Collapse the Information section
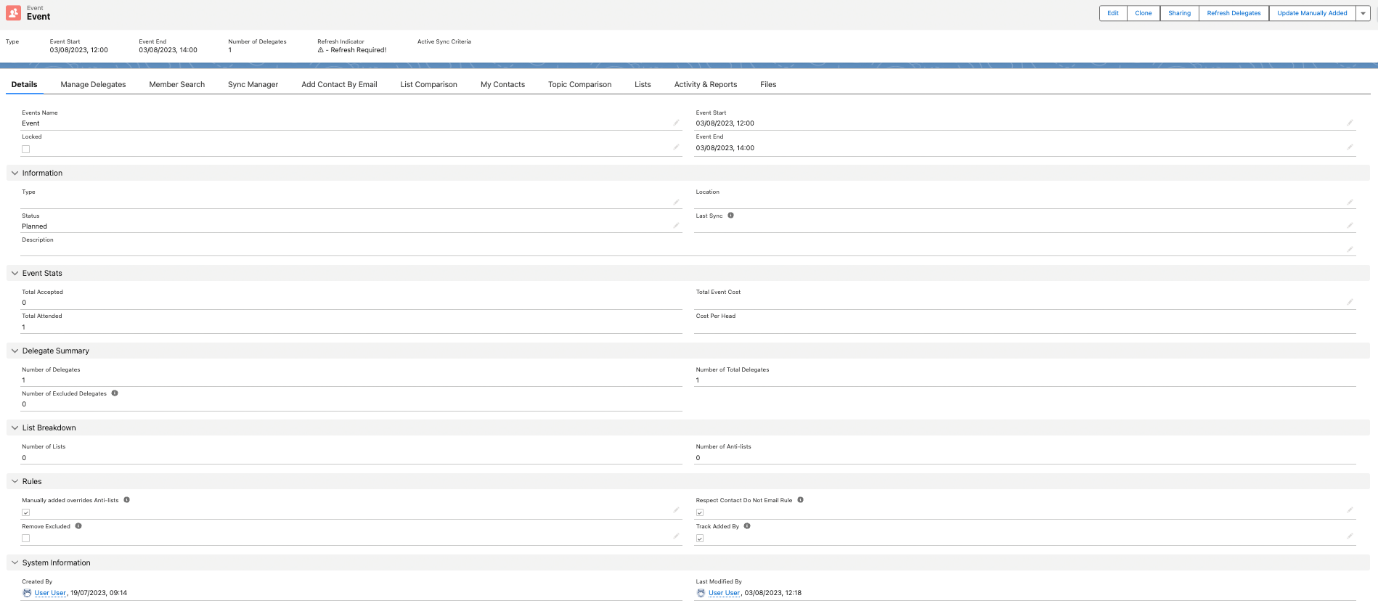The height and width of the screenshot is (614, 1378). point(14,173)
